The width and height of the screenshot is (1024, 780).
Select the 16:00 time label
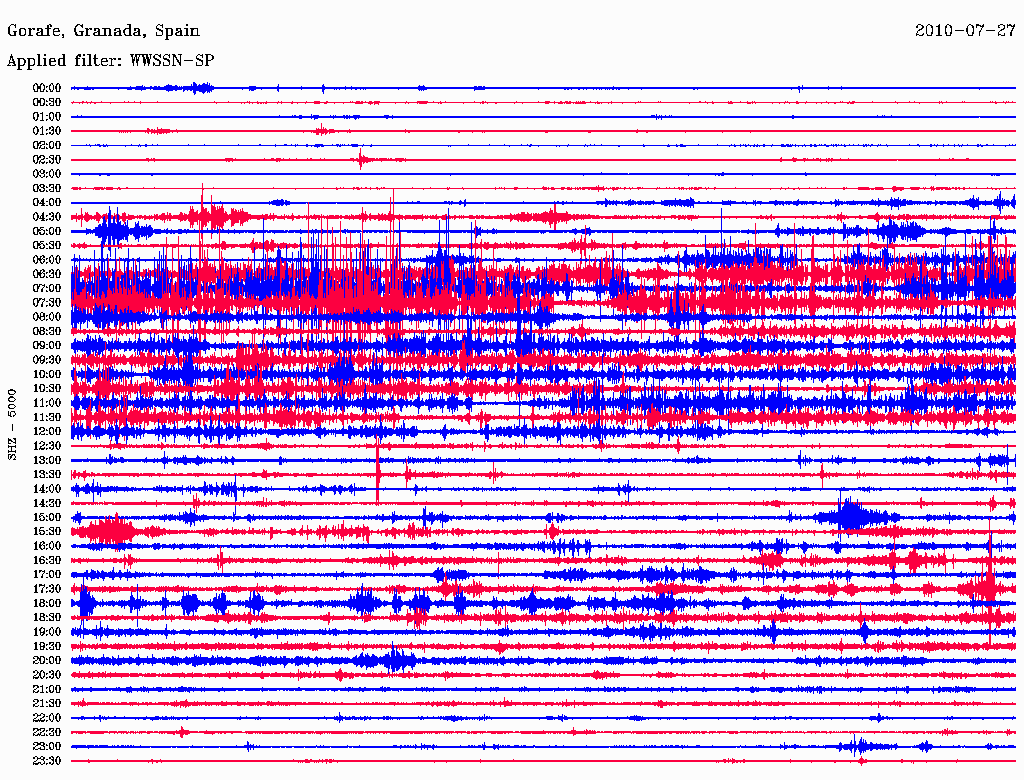click(46, 546)
